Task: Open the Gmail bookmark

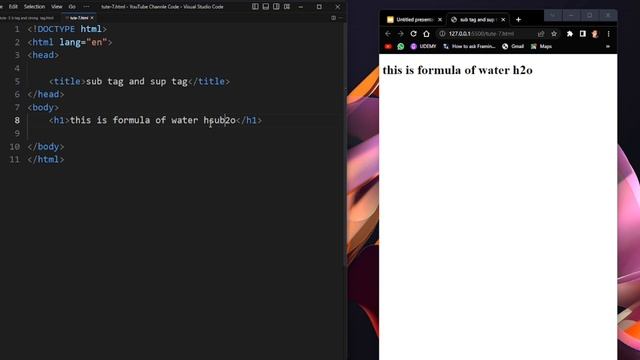Action: pyautogui.click(x=513, y=47)
